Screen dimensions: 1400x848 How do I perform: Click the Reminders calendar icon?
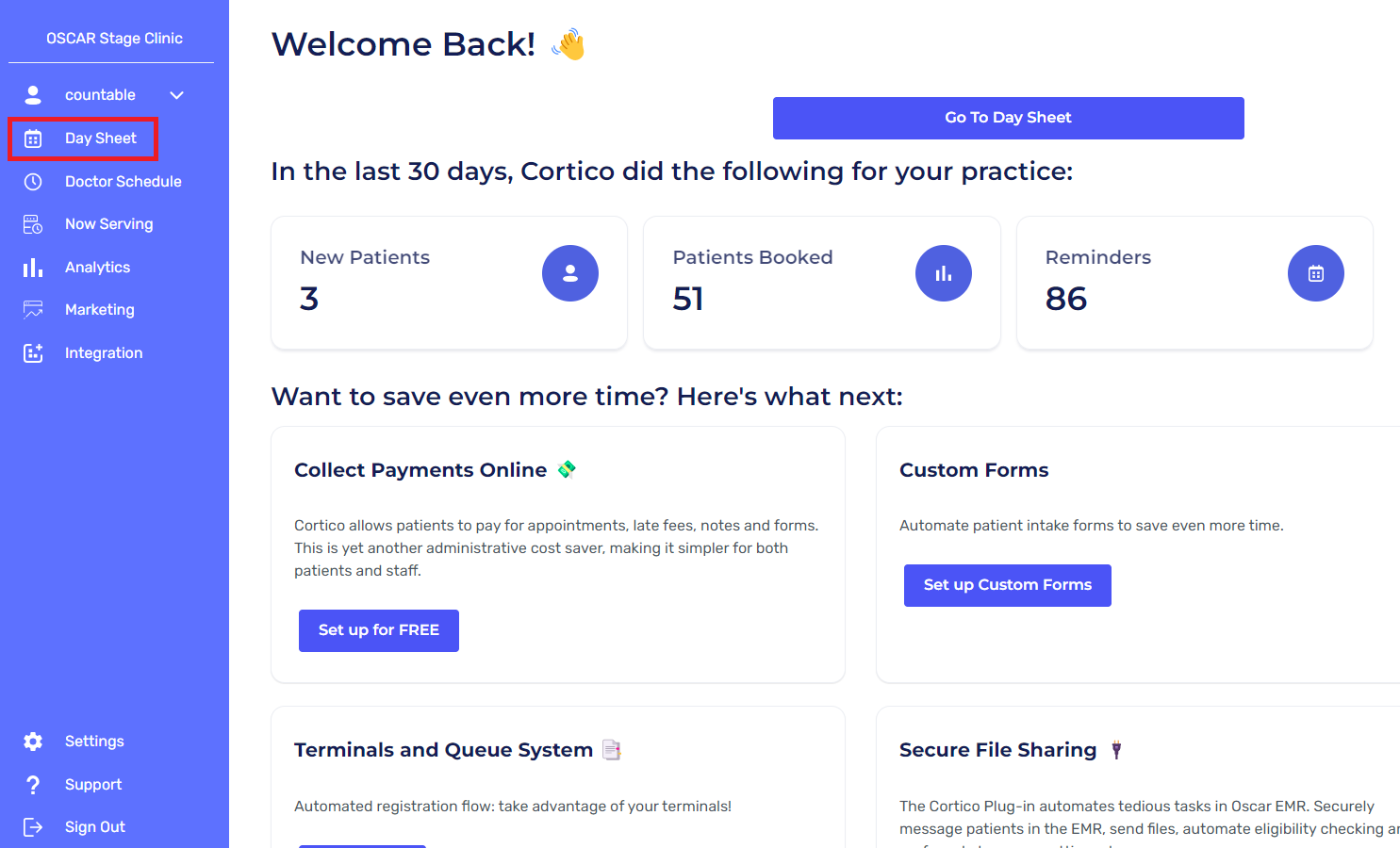click(x=1316, y=273)
